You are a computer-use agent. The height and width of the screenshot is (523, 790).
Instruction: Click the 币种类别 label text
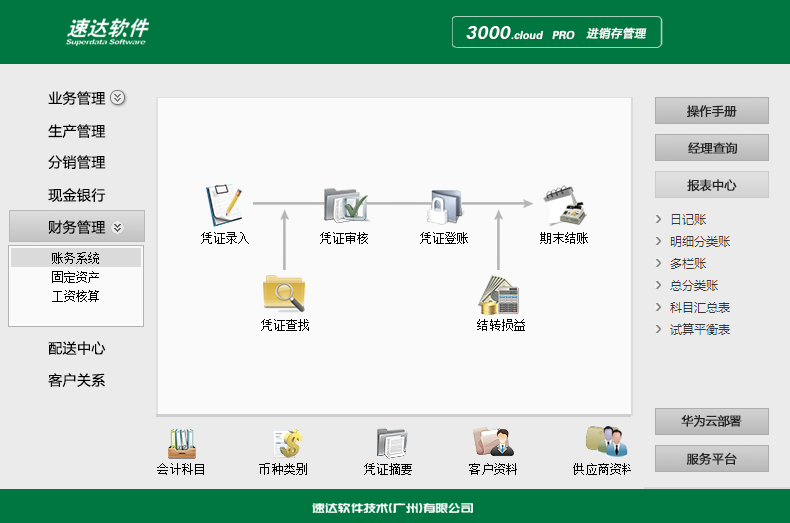click(x=283, y=469)
